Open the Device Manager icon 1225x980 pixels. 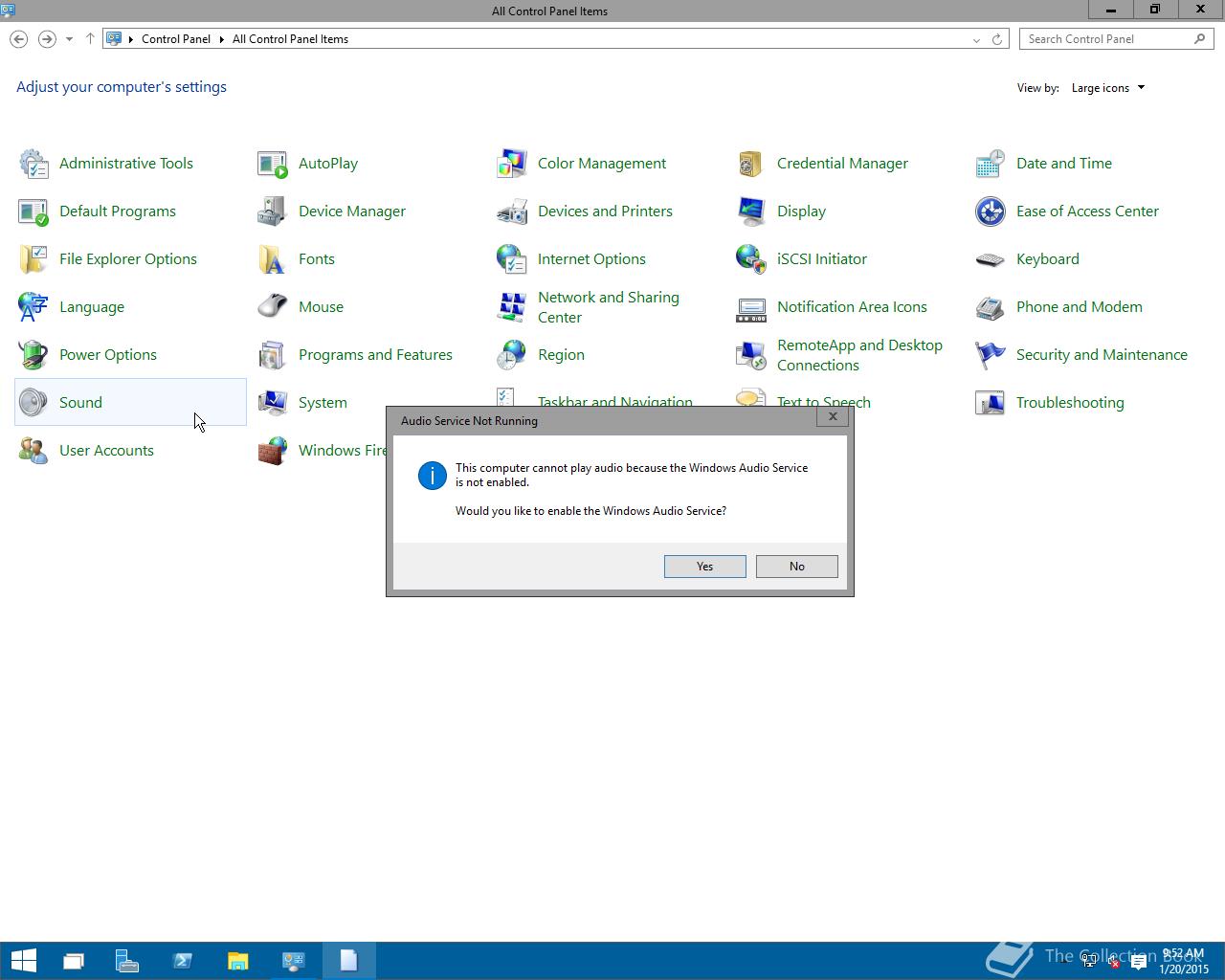point(273,212)
